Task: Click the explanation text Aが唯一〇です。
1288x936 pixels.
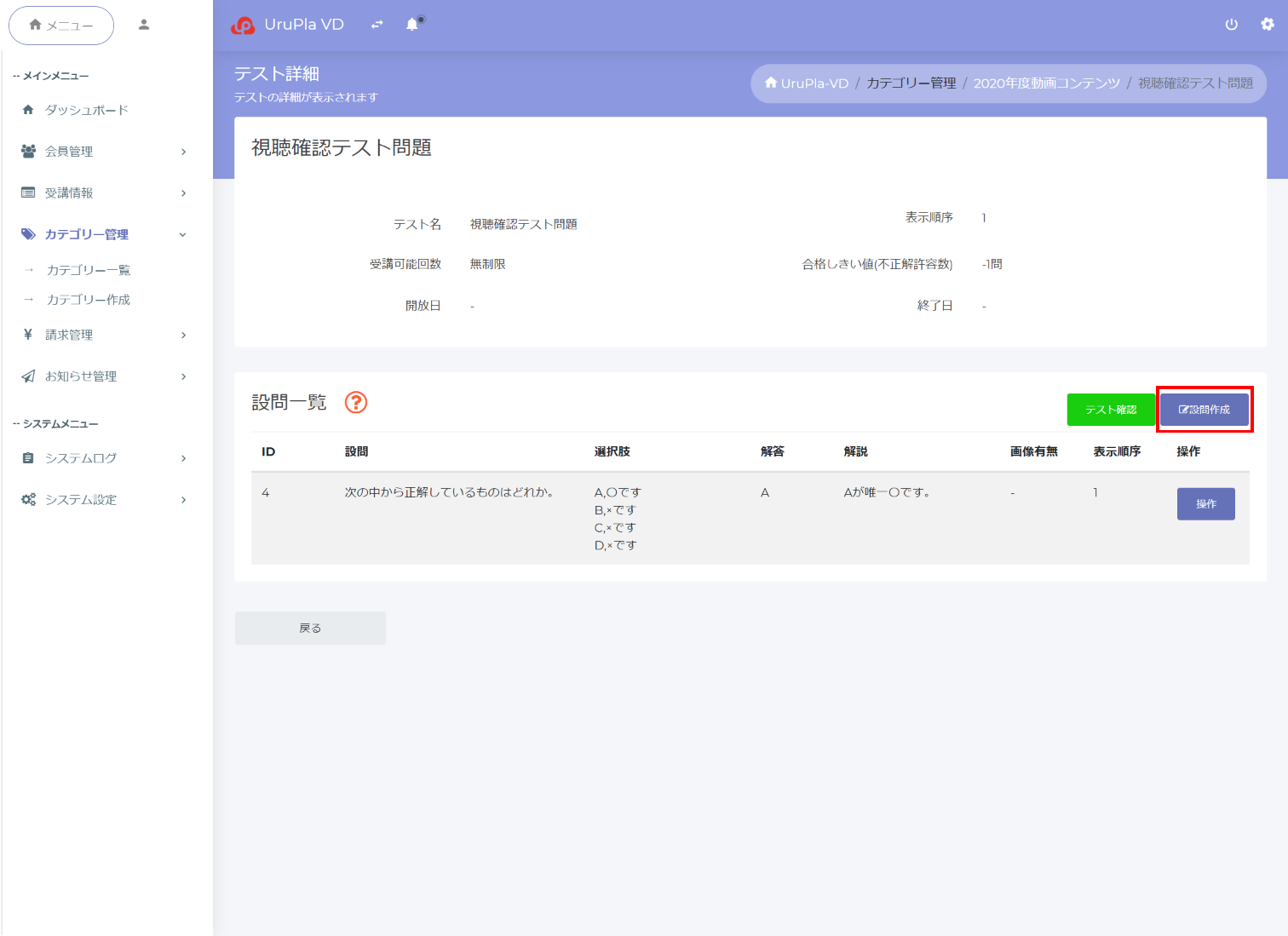Action: 888,492
